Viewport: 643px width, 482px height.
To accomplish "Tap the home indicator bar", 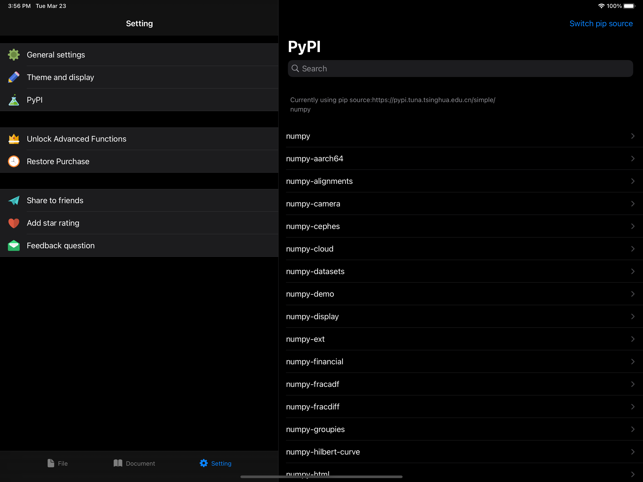I will [322, 477].
